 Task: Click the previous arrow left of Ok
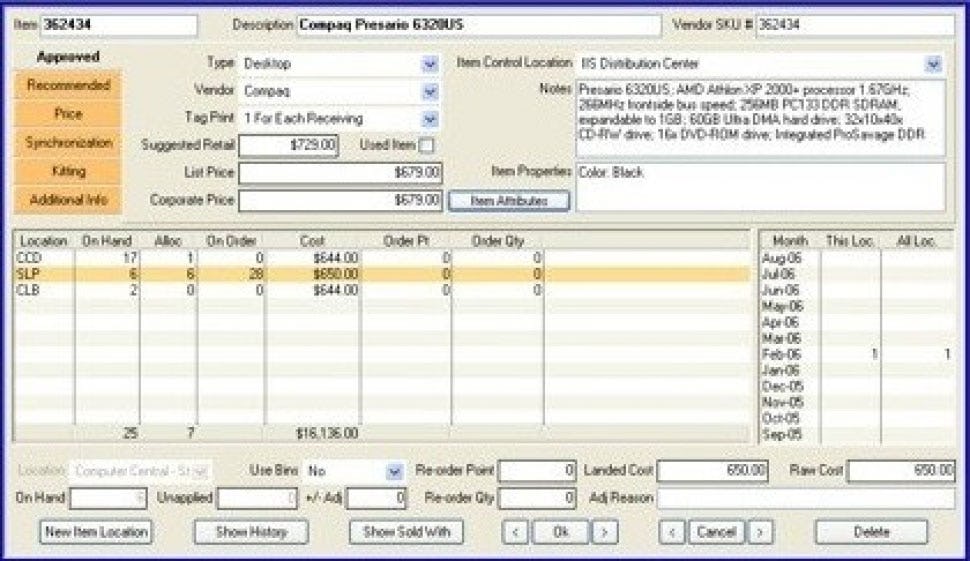(516, 532)
